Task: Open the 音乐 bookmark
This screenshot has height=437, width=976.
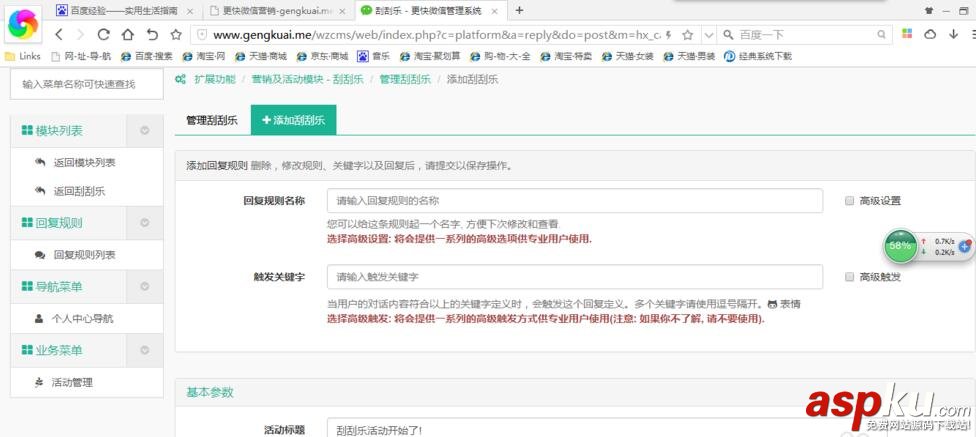Action: click(373, 56)
